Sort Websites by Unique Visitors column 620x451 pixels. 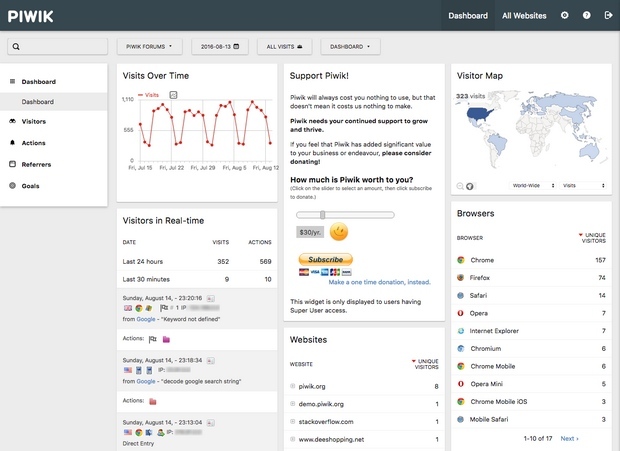[x=425, y=364]
